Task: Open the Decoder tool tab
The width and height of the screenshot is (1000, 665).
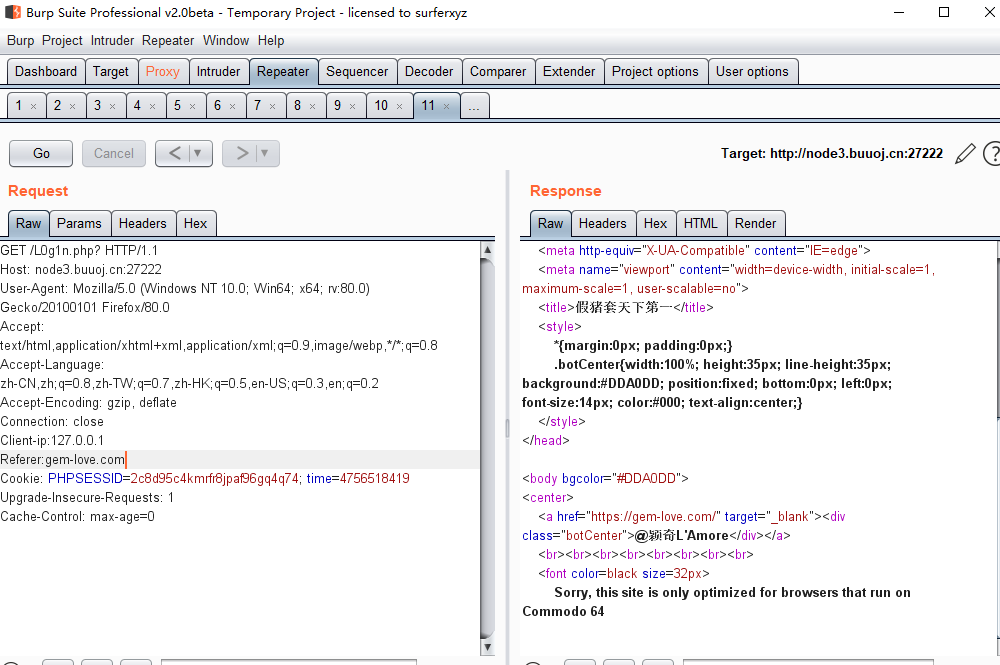Action: point(429,72)
